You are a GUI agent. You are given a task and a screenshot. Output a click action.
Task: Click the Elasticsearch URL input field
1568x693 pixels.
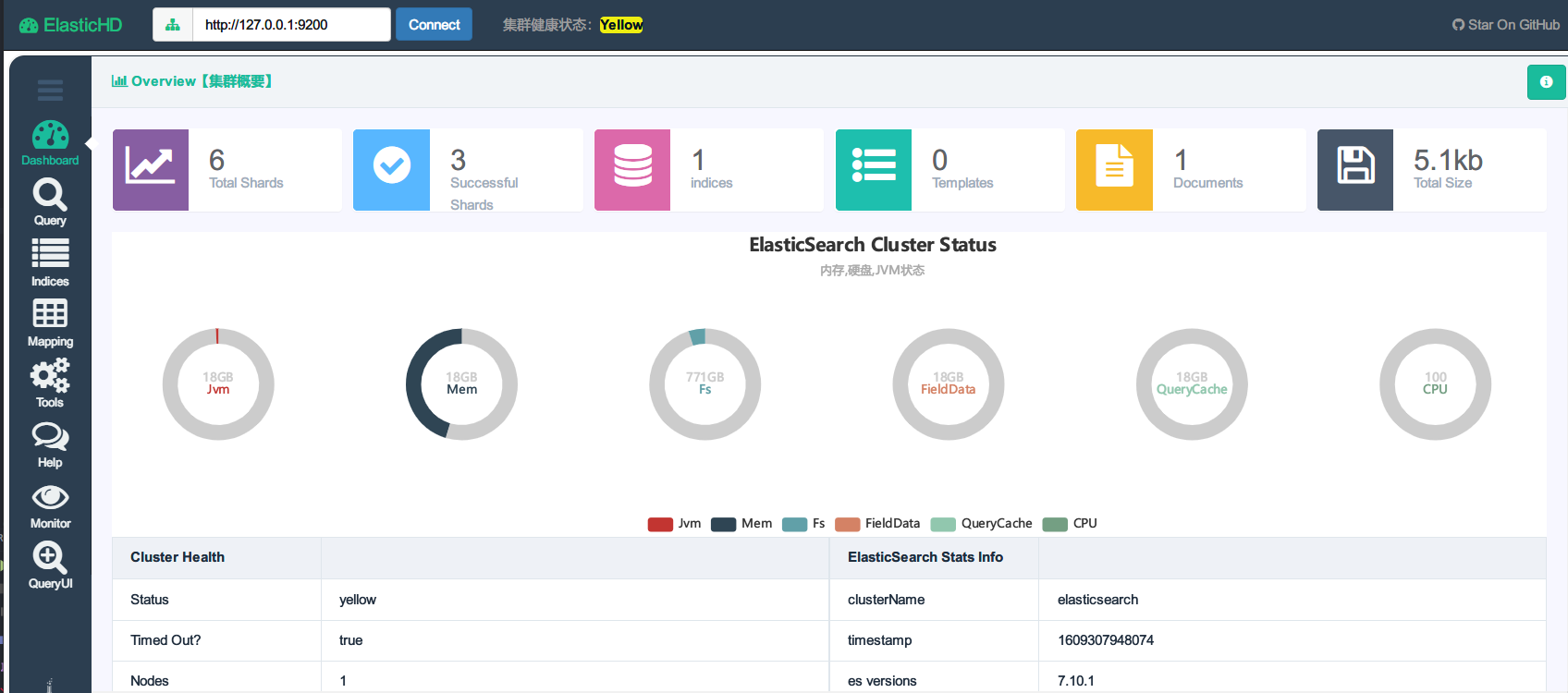click(x=291, y=25)
